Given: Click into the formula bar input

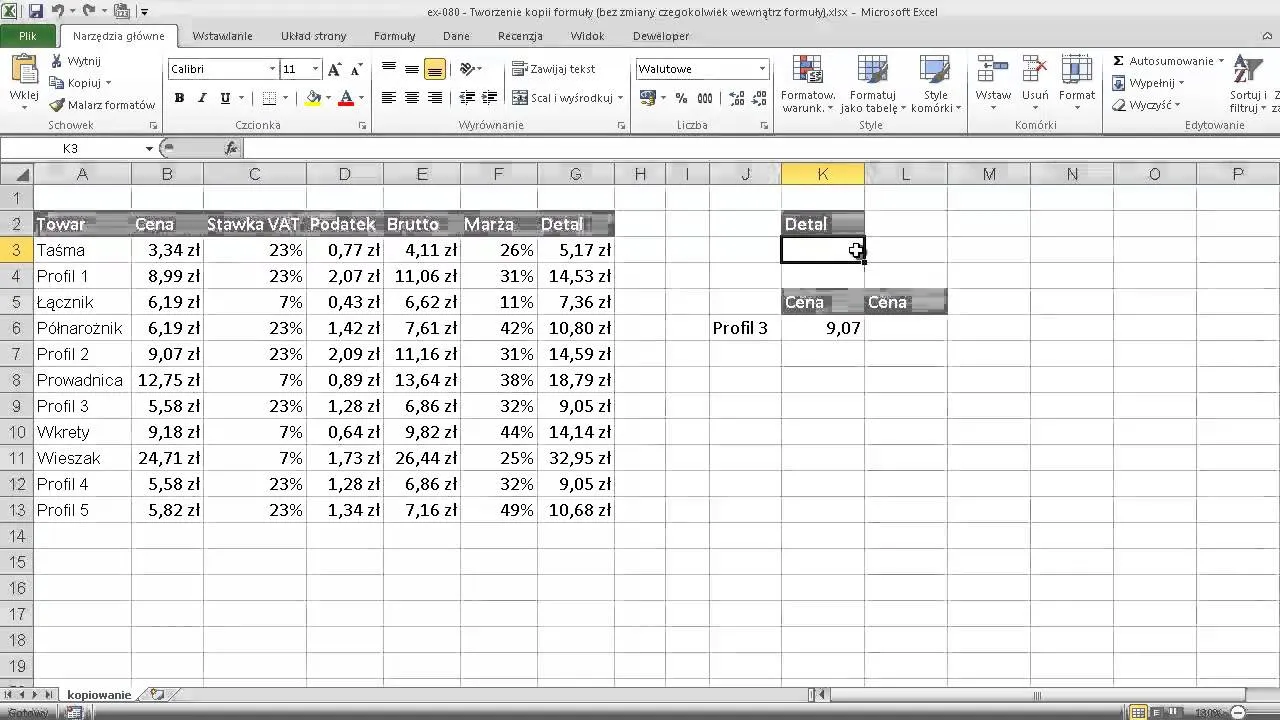Looking at the screenshot, I should tap(760, 148).
